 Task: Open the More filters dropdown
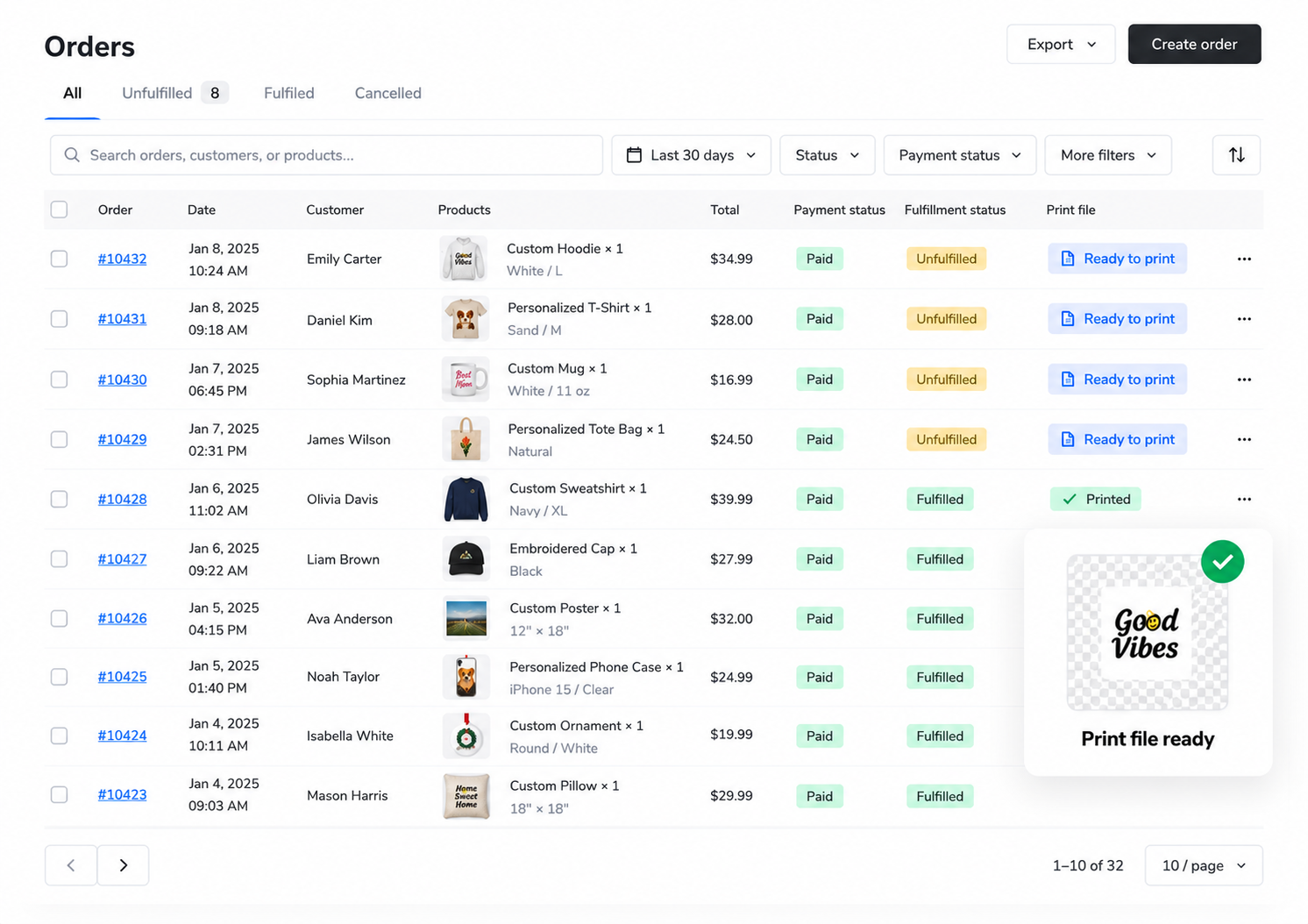pyautogui.click(x=1108, y=155)
